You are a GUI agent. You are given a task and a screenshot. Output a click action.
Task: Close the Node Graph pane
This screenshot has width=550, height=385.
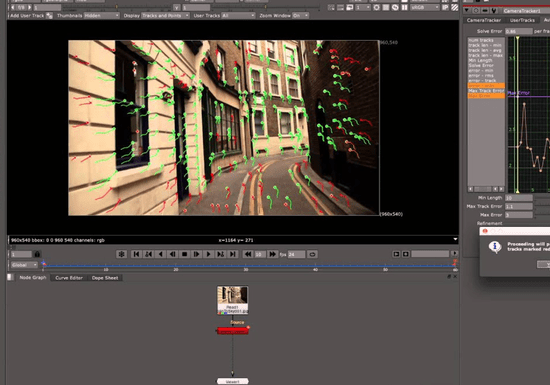coord(455,277)
